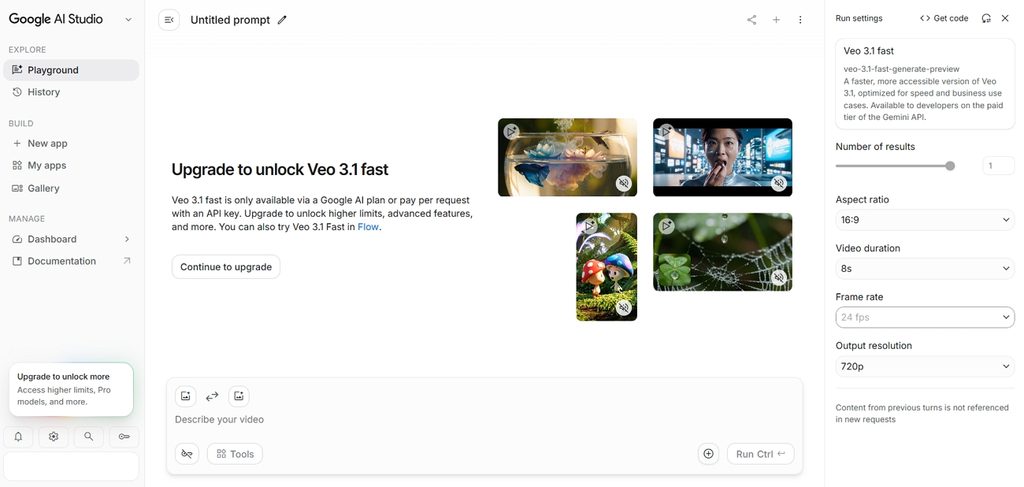1024x487 pixels.
Task: Open the API key icon in sidebar
Action: pos(124,437)
